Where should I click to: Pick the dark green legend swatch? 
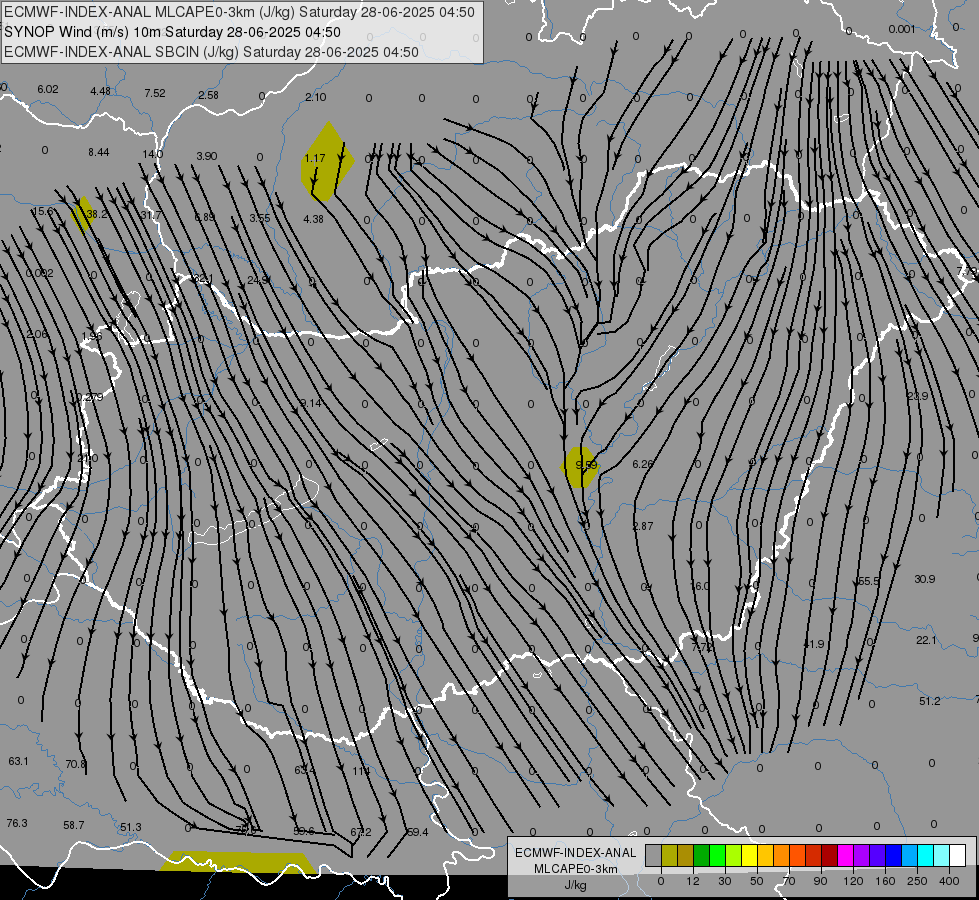tap(702, 855)
